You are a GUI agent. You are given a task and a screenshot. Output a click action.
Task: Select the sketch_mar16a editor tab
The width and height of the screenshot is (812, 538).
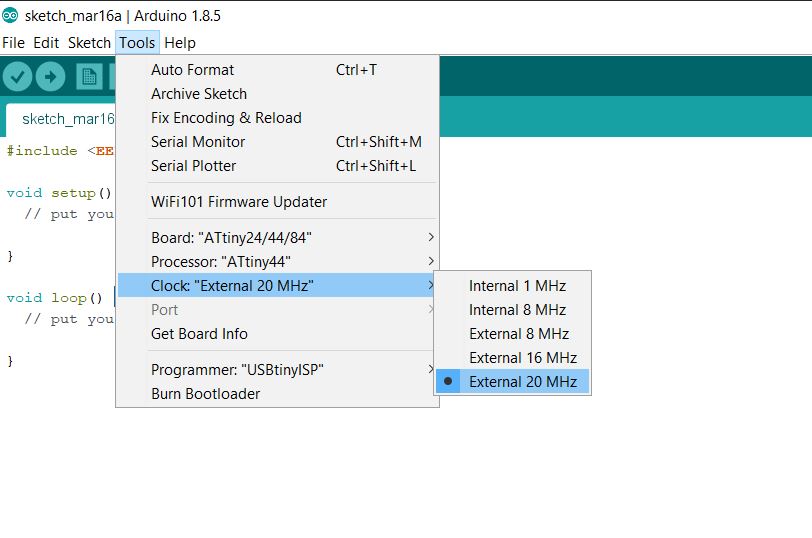click(x=67, y=119)
